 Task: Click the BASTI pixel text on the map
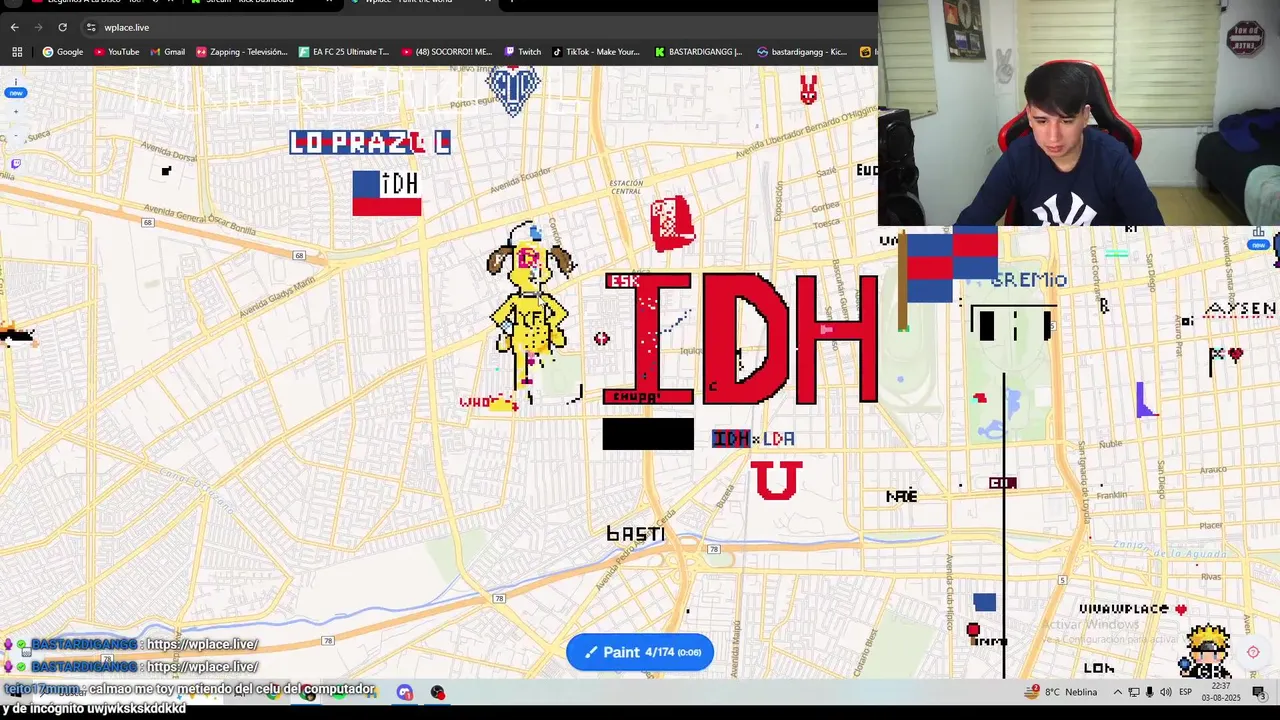[635, 534]
